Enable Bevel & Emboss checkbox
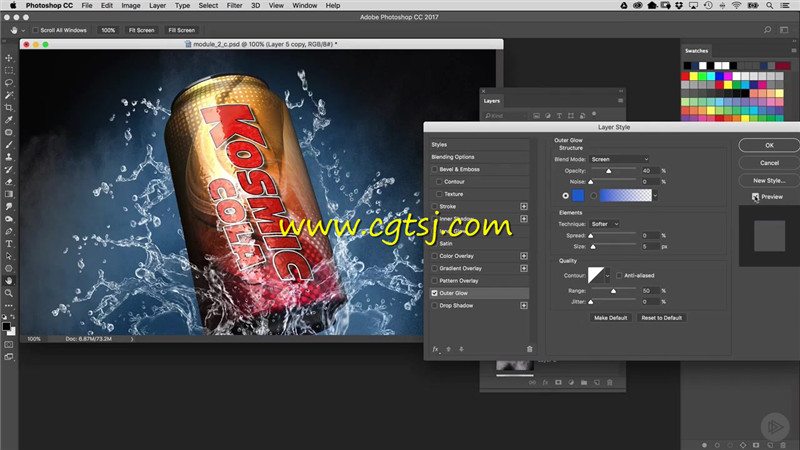 [435, 169]
